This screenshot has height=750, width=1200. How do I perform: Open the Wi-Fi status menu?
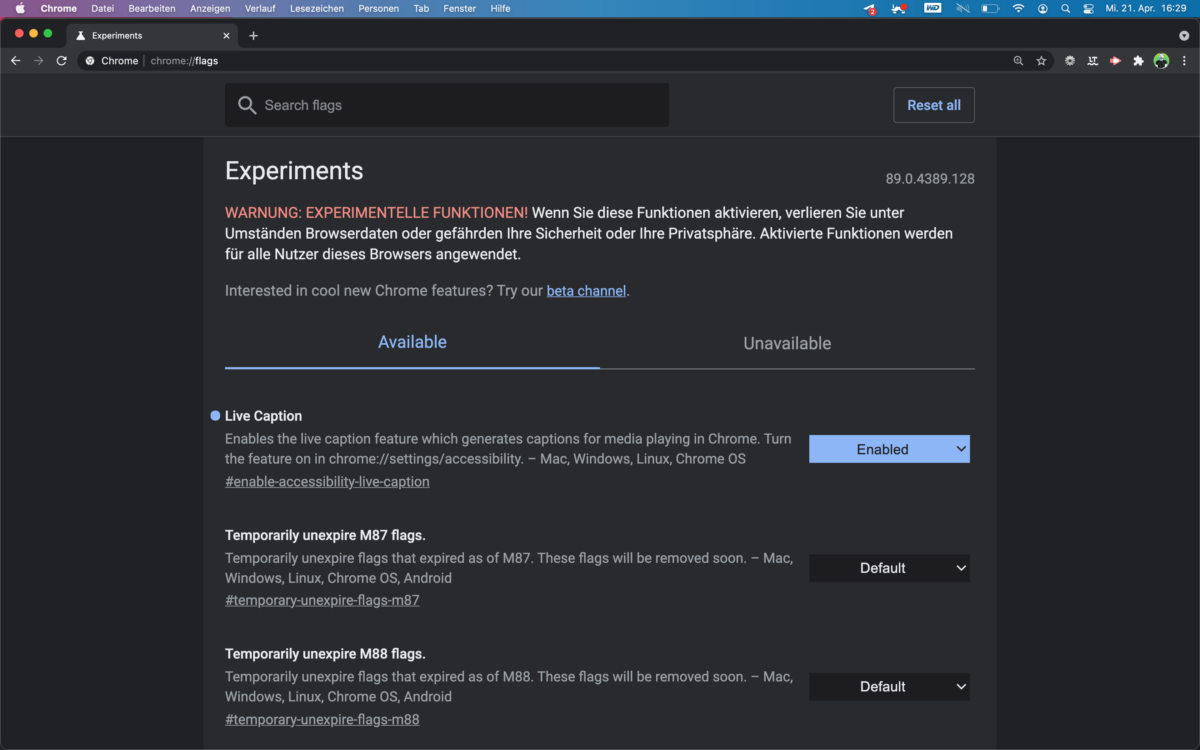coord(1018,8)
